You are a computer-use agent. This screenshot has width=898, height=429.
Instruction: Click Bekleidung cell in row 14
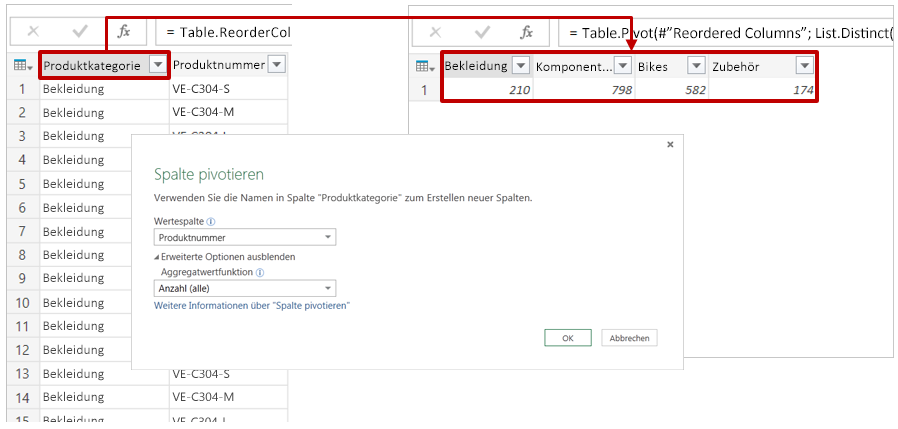pyautogui.click(x=105, y=397)
